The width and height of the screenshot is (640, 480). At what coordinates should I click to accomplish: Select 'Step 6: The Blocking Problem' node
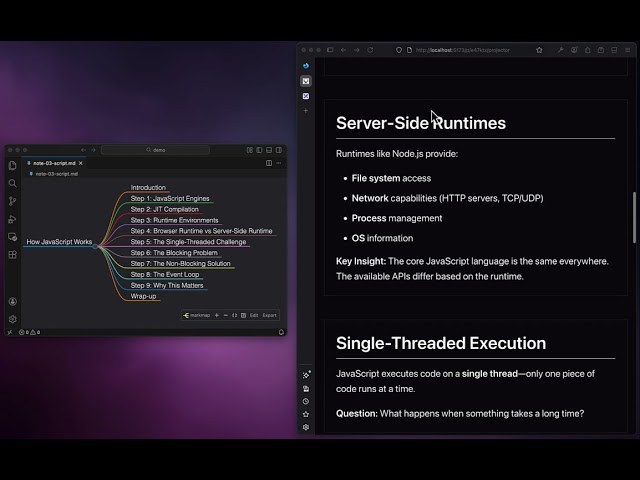pos(174,253)
